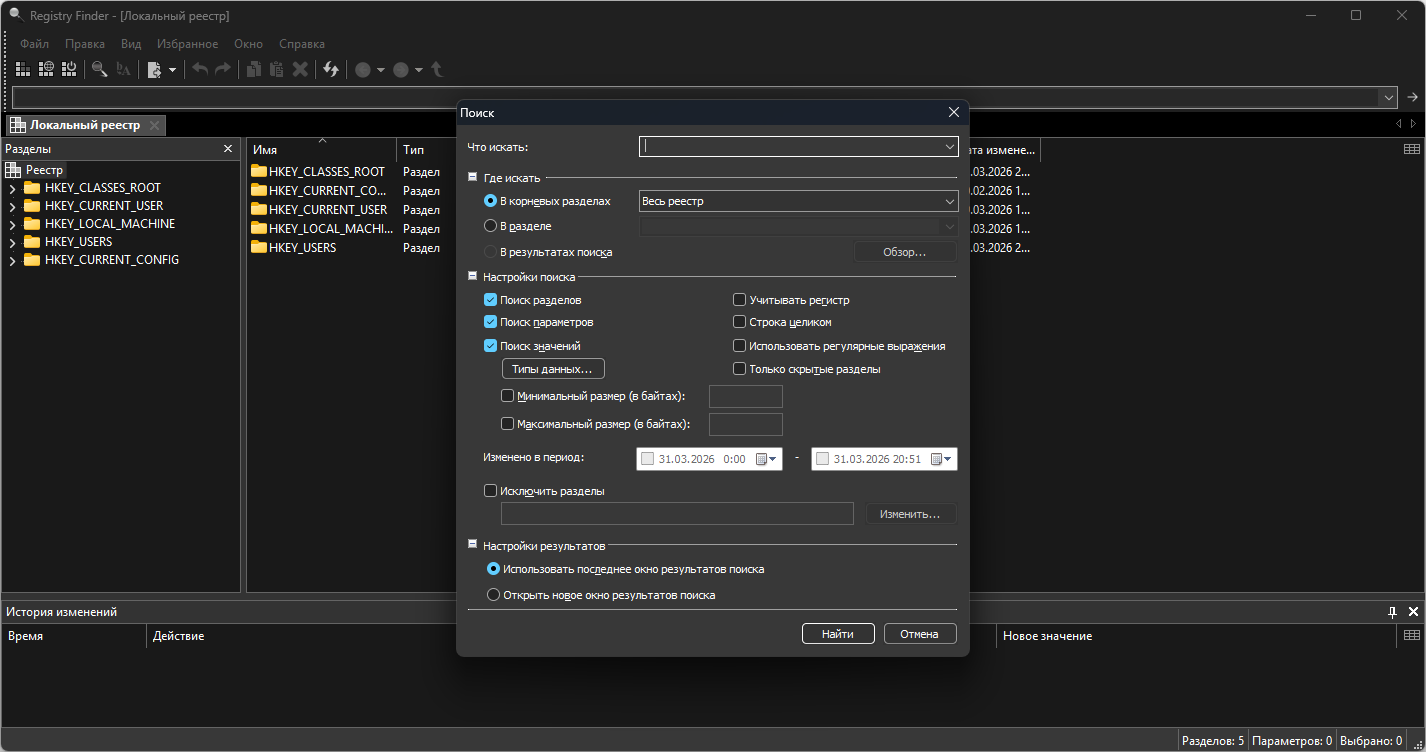Image resolution: width=1426 pixels, height=752 pixels.
Task: Click the local registry toolbar icon
Action: click(22, 69)
